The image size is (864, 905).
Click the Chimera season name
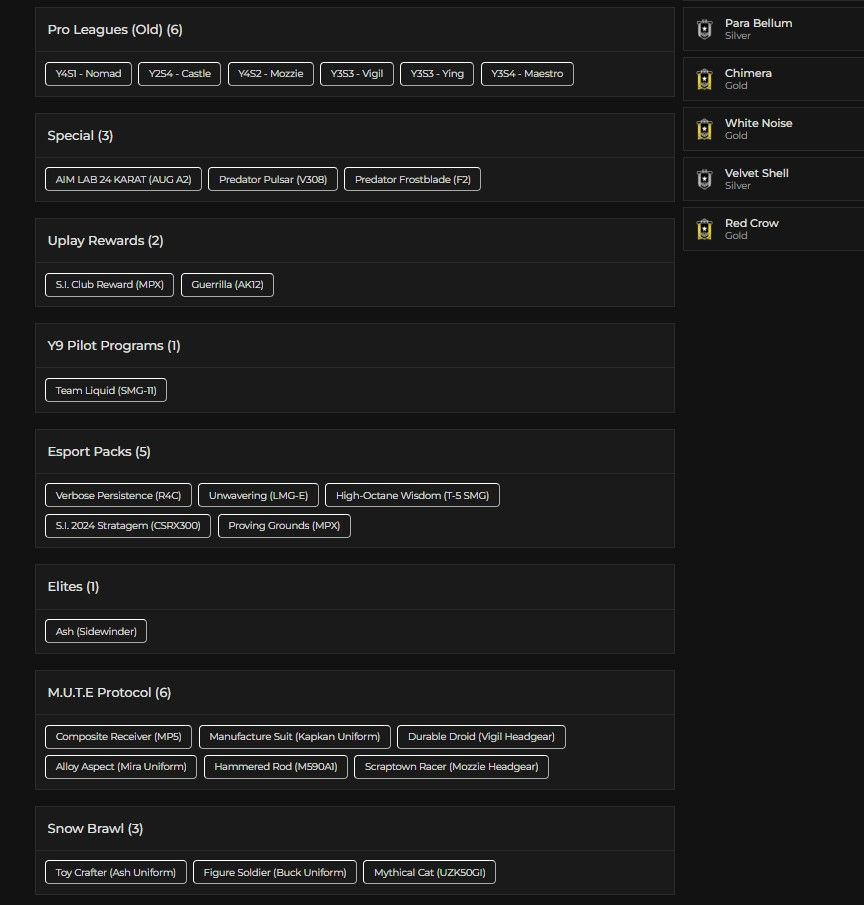[x=748, y=73]
